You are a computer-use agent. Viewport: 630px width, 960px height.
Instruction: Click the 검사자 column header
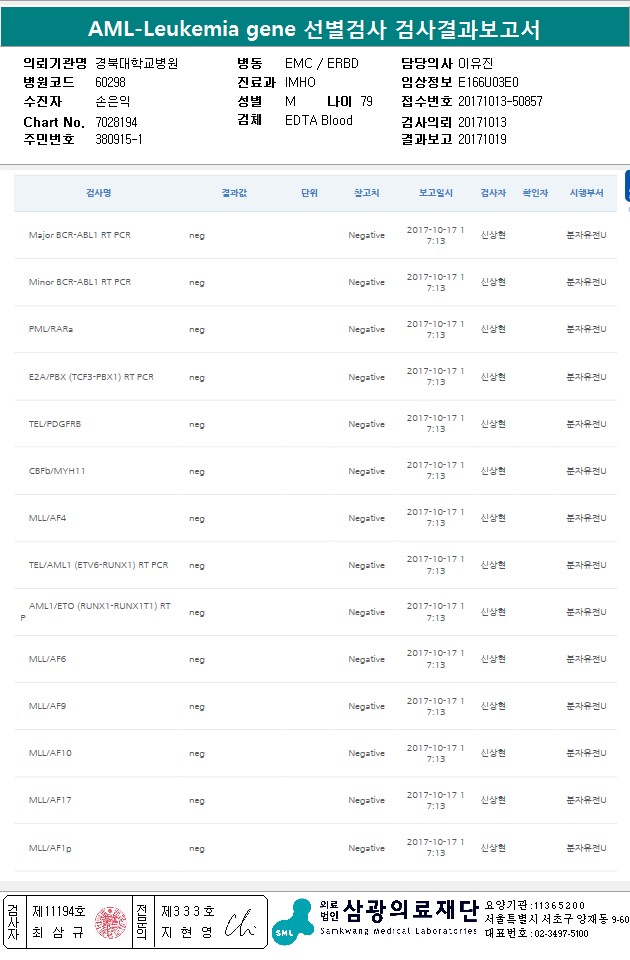(x=493, y=192)
